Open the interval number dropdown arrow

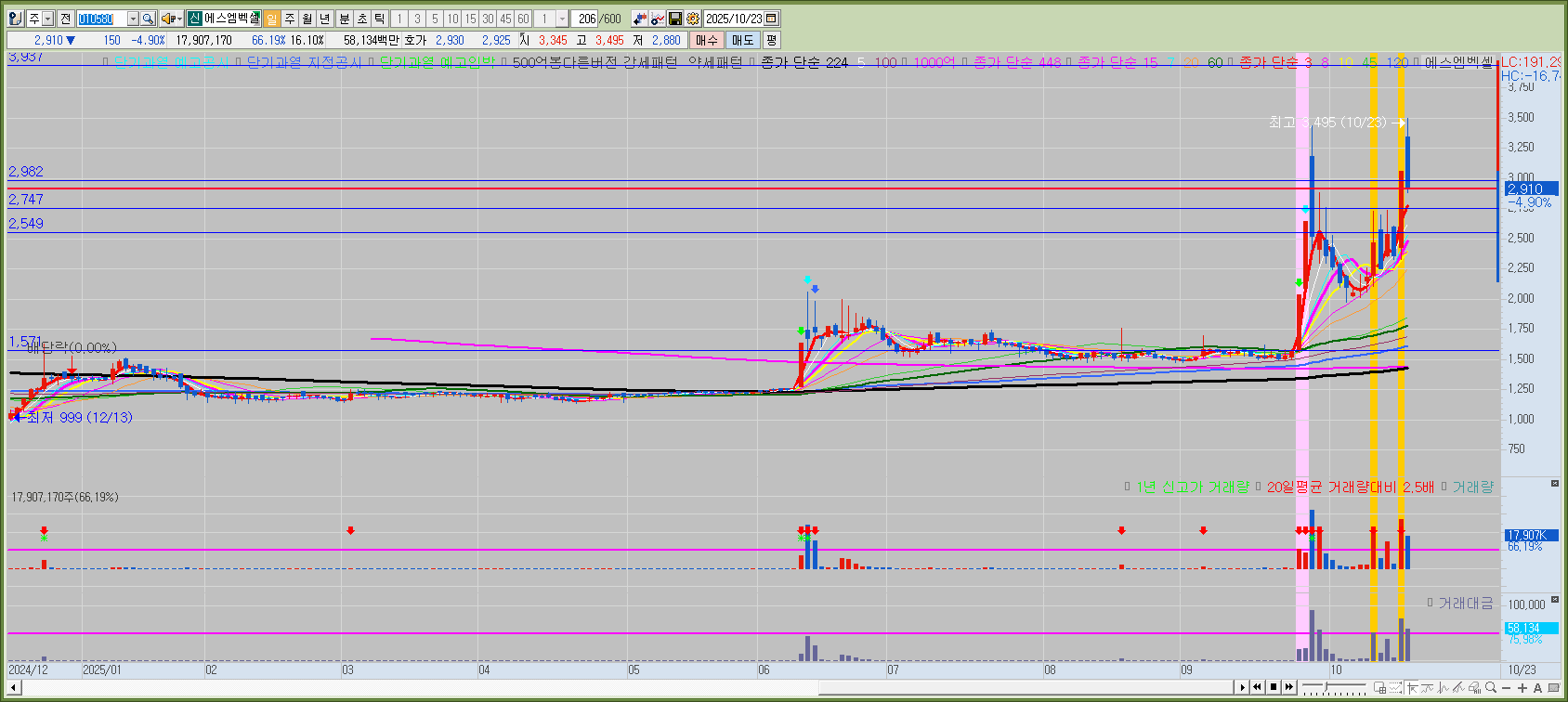562,19
